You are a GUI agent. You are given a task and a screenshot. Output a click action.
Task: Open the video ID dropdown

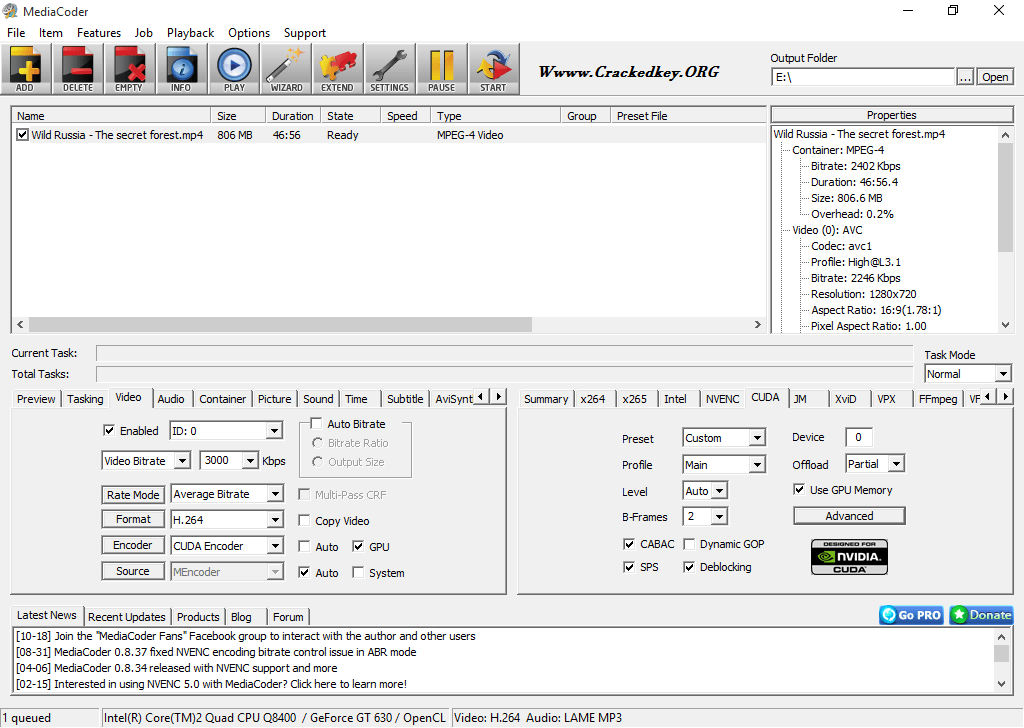[275, 431]
